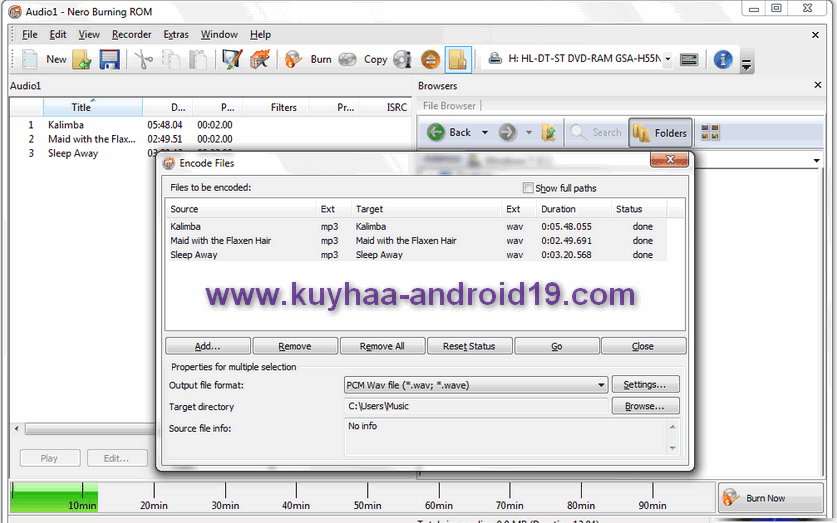Click the Copy disc icon

tap(348, 59)
